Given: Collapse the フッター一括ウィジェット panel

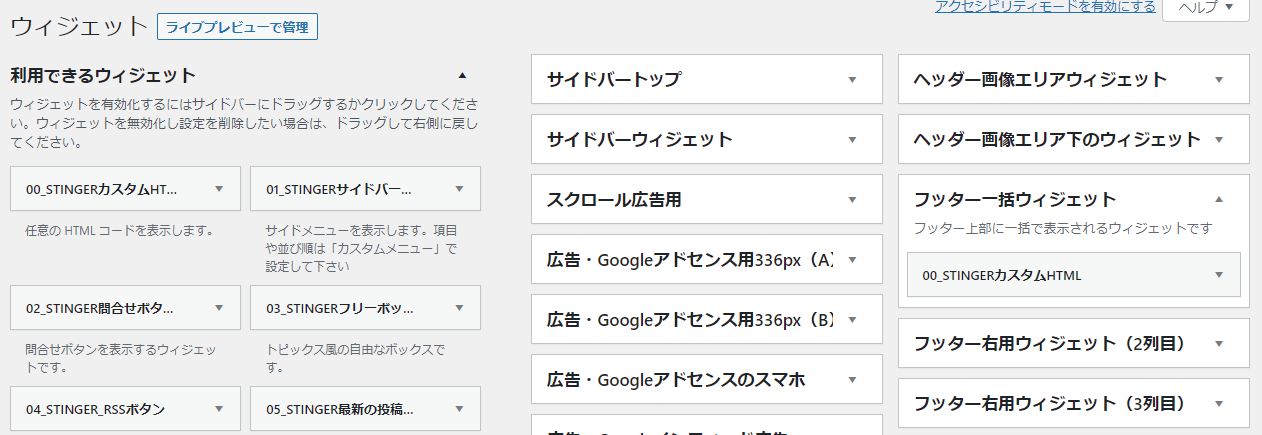Looking at the screenshot, I should 1218,199.
